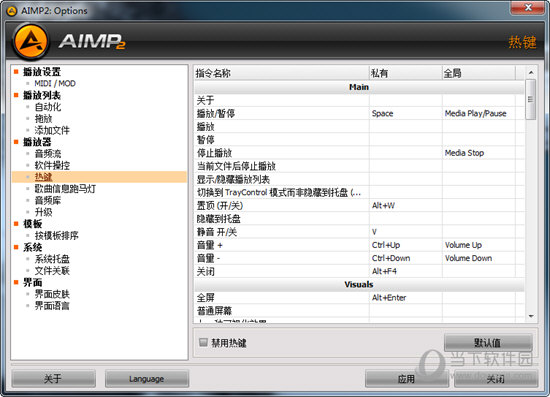The image size is (550, 397).
Task: Click the 指令名称 column header
Action: pos(282,73)
